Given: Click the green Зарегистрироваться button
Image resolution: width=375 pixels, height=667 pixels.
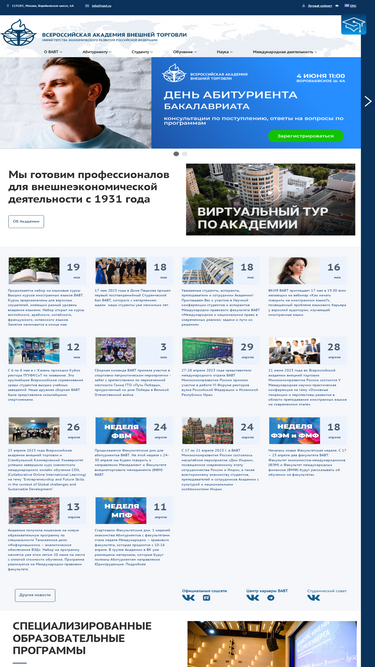Looking at the screenshot, I should tap(306, 136).
